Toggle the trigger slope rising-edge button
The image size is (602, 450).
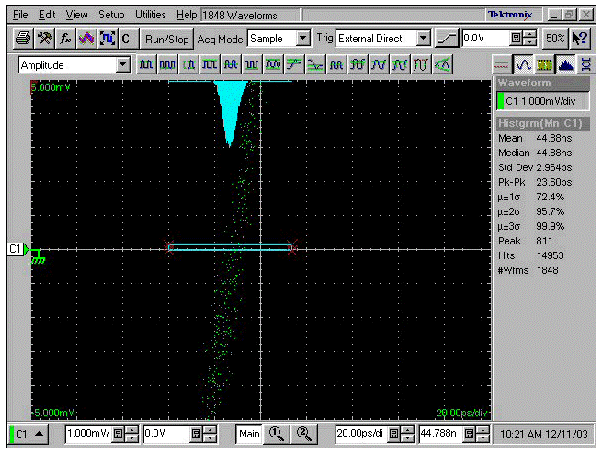pos(446,38)
